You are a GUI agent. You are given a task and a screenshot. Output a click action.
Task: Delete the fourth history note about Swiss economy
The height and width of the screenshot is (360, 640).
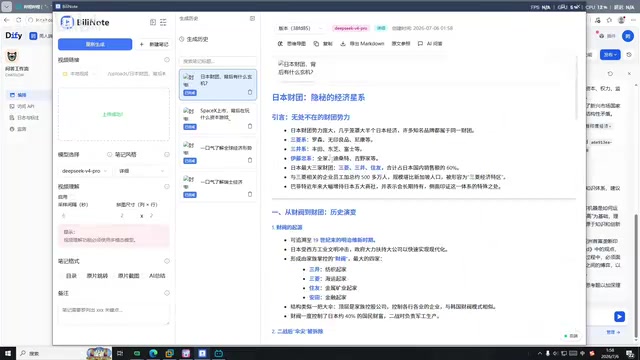click(250, 194)
